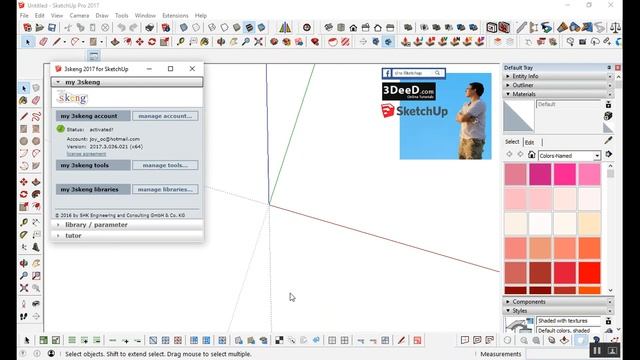Toggle Monochrome face style icon
The image size is (640, 360).
pyautogui.click(x=261, y=28)
